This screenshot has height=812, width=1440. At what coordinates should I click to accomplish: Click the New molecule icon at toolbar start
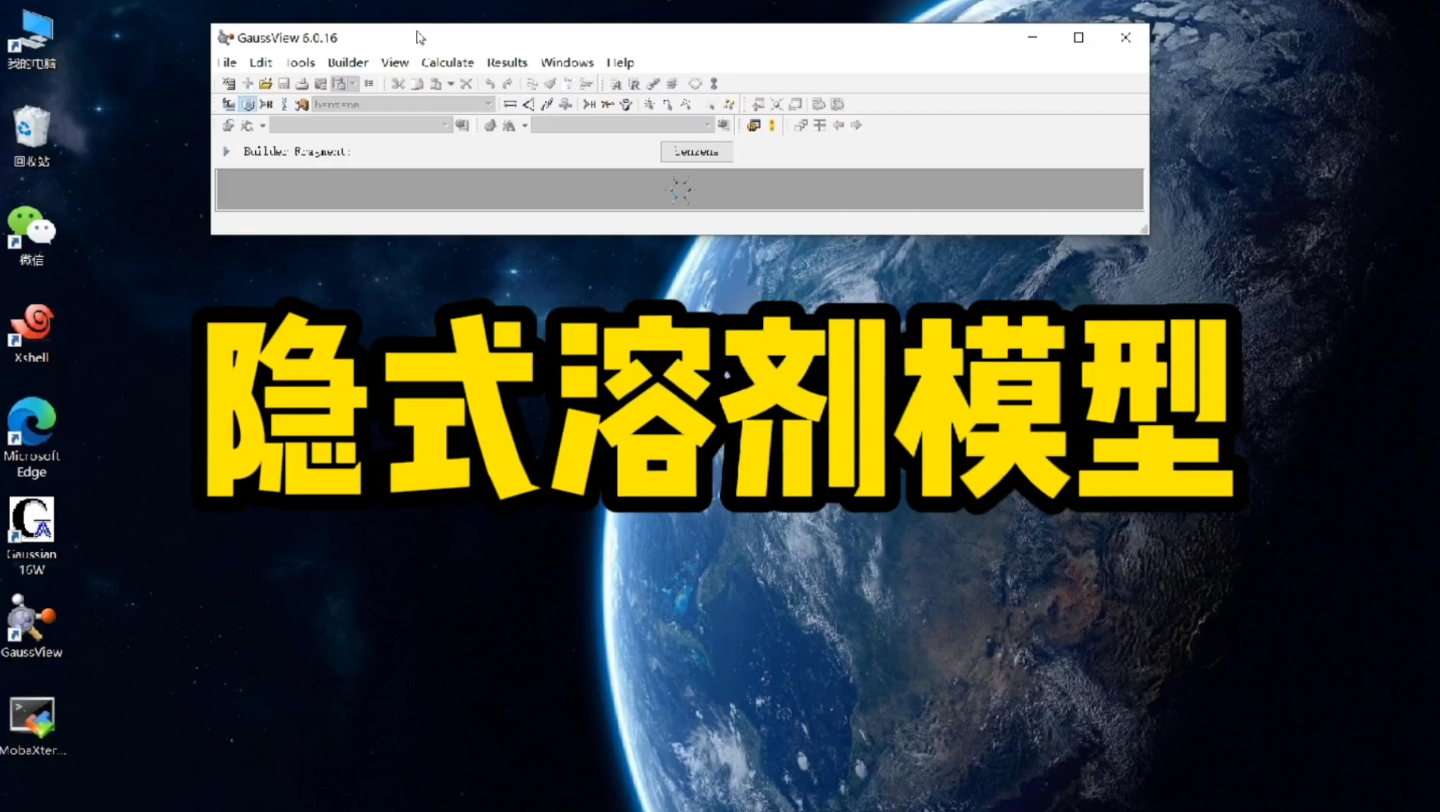(228, 84)
